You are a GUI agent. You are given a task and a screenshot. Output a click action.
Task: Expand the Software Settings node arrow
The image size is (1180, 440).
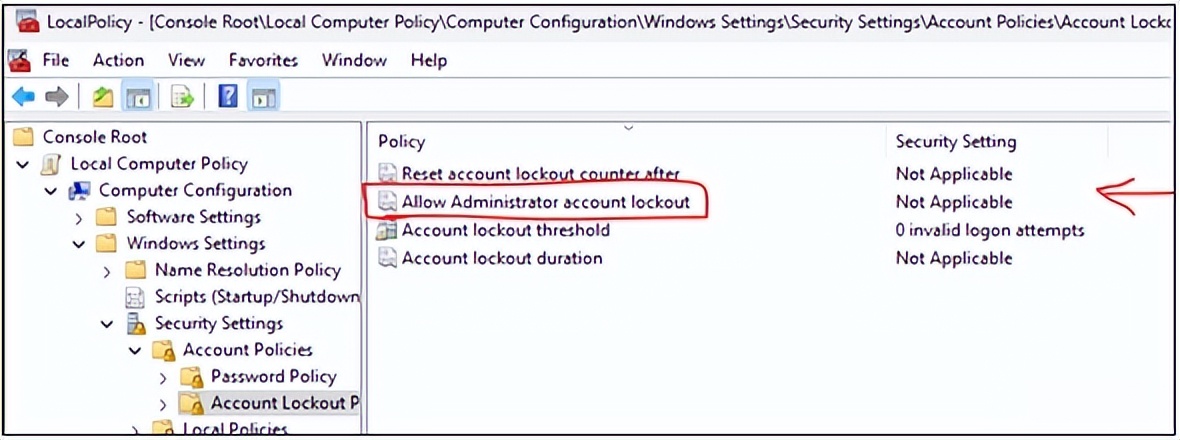(80, 217)
